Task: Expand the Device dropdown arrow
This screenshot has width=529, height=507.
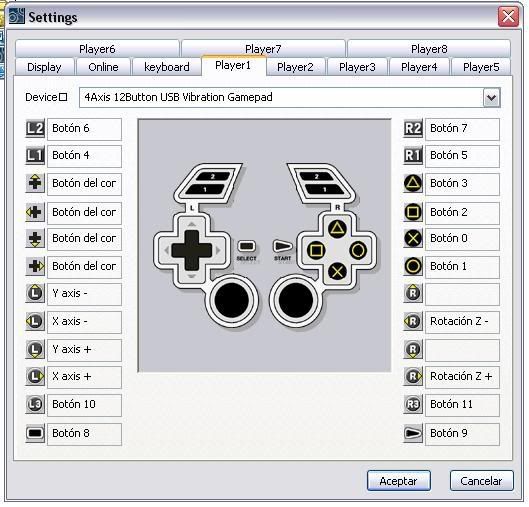Action: [492, 98]
